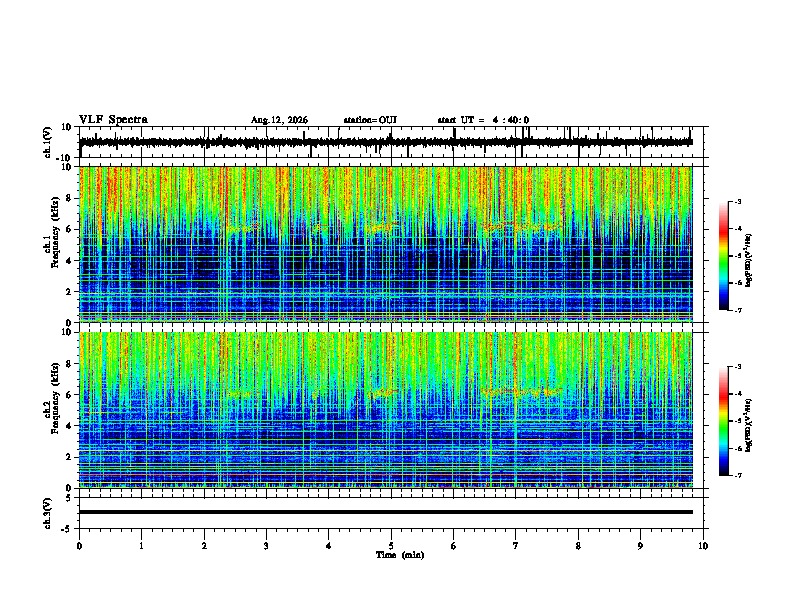The height and width of the screenshot is (612, 792).
Task: Click the ch.2 spectrogram emission near 5 minutes
Action: point(384,391)
